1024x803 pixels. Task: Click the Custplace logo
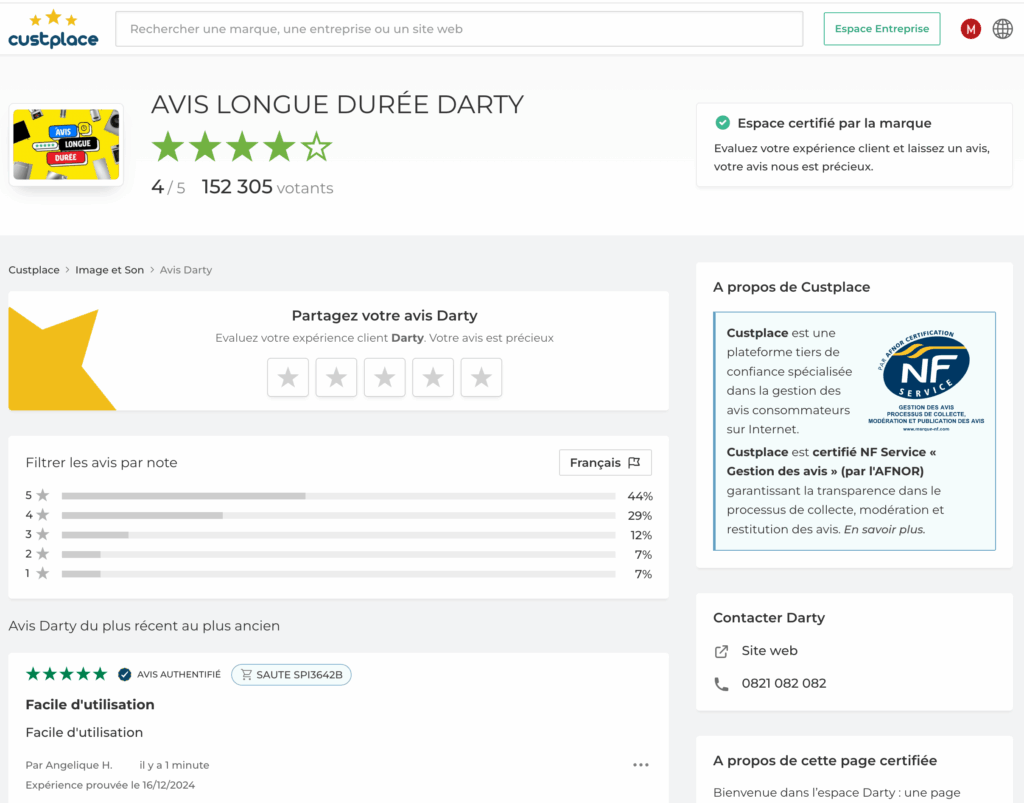pos(53,30)
